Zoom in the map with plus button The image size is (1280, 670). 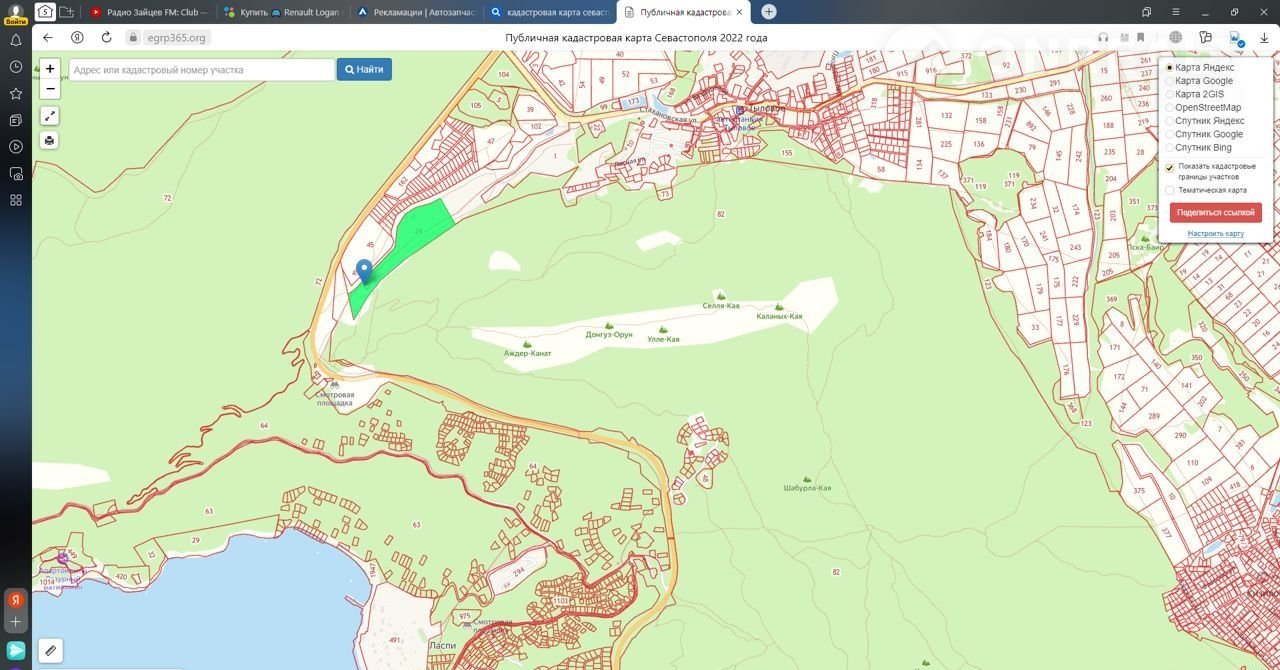click(x=50, y=69)
